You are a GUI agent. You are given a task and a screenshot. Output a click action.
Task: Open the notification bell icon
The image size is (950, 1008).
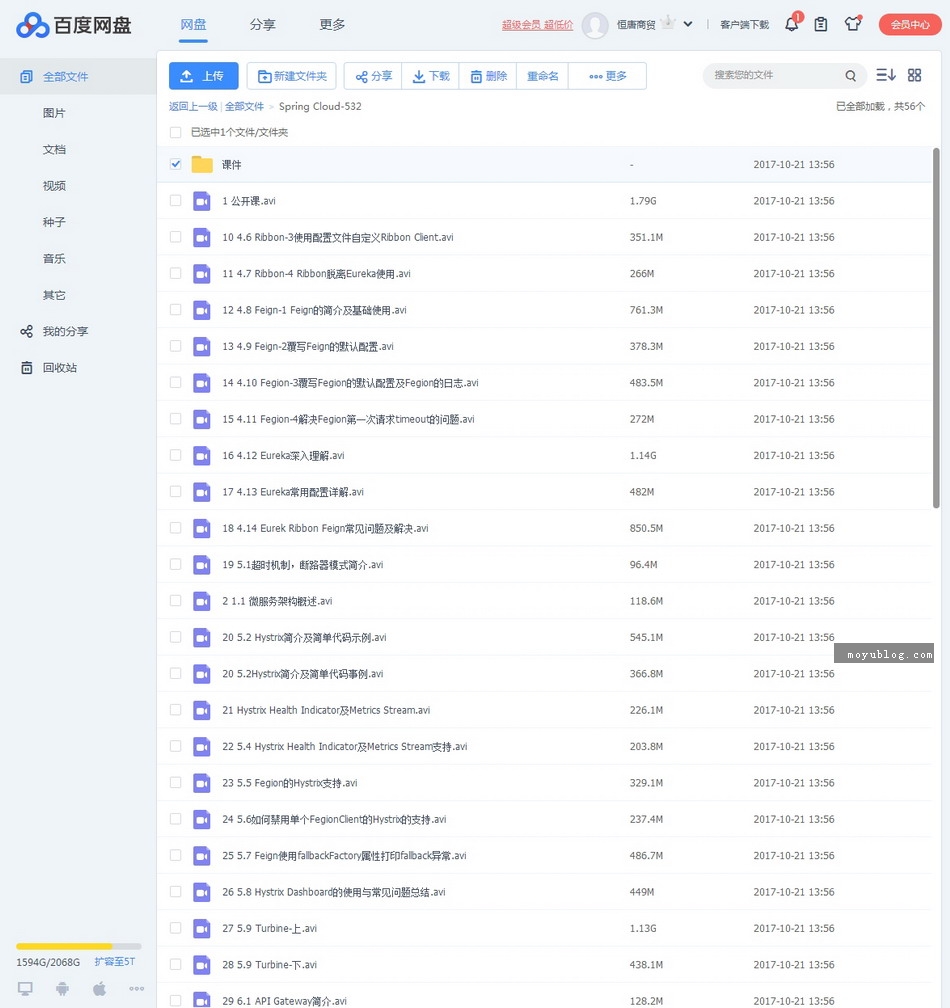[x=792, y=24]
